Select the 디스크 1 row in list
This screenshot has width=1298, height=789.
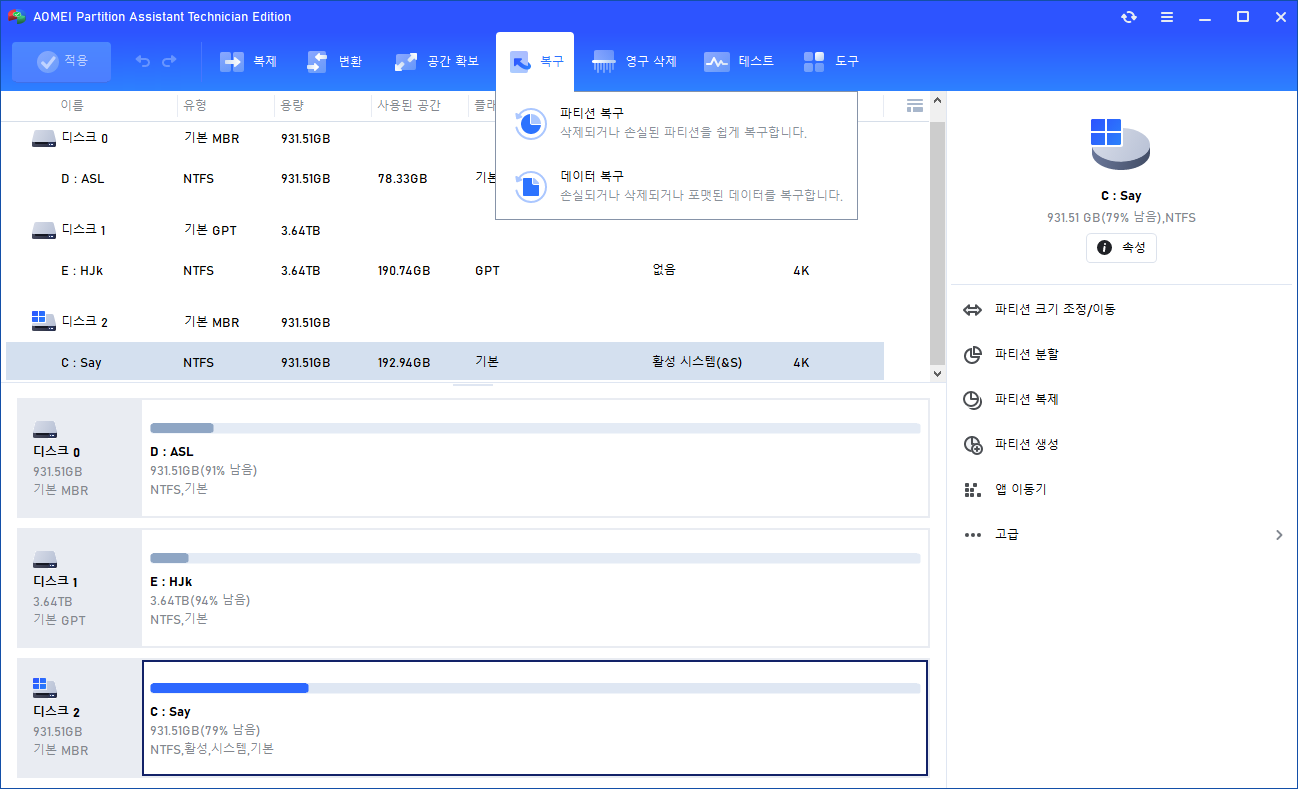point(445,230)
